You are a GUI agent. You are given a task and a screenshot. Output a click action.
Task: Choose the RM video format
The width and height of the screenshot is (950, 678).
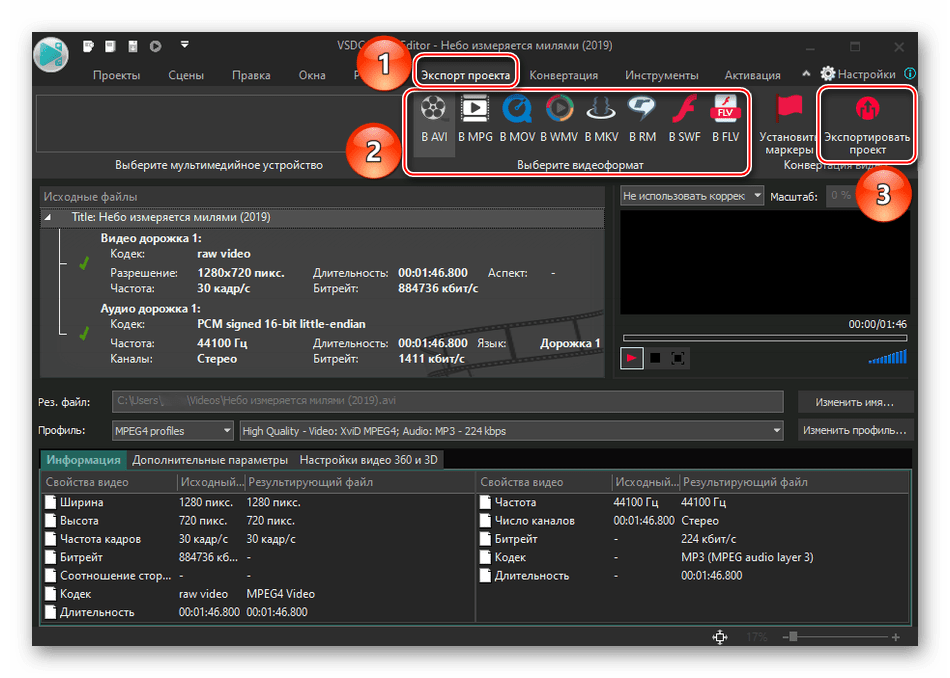tap(642, 120)
